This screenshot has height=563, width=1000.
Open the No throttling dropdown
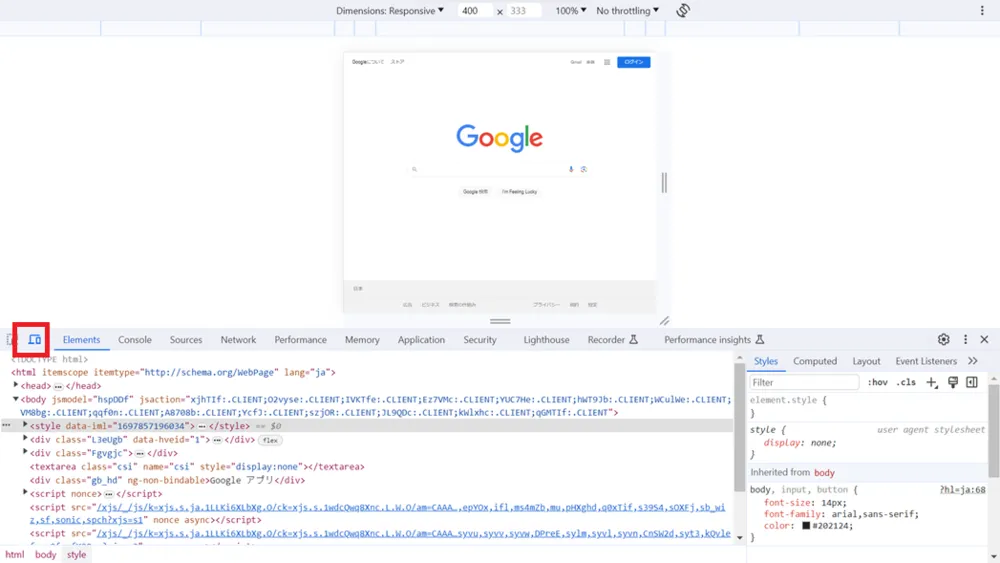[628, 11]
